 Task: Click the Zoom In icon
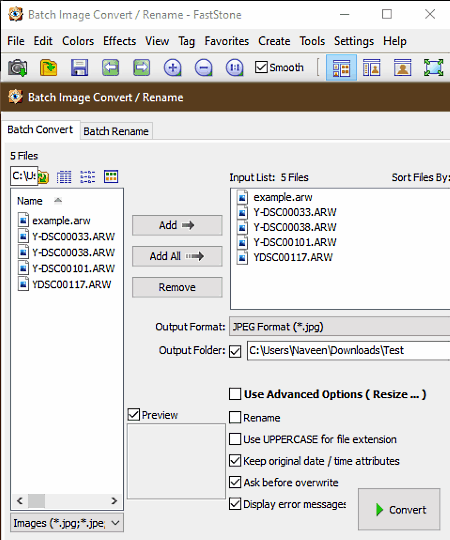click(x=172, y=68)
